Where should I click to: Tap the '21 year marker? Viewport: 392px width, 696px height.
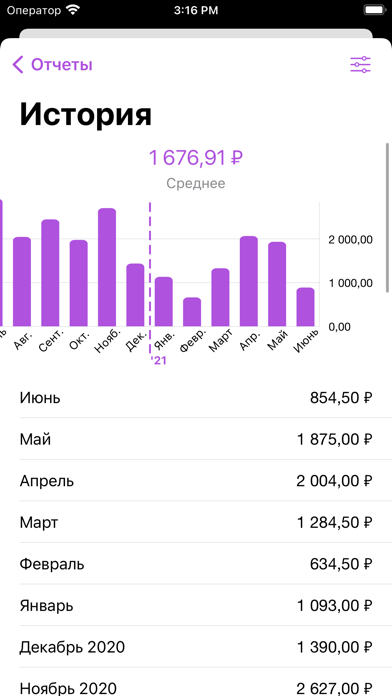coord(158,360)
